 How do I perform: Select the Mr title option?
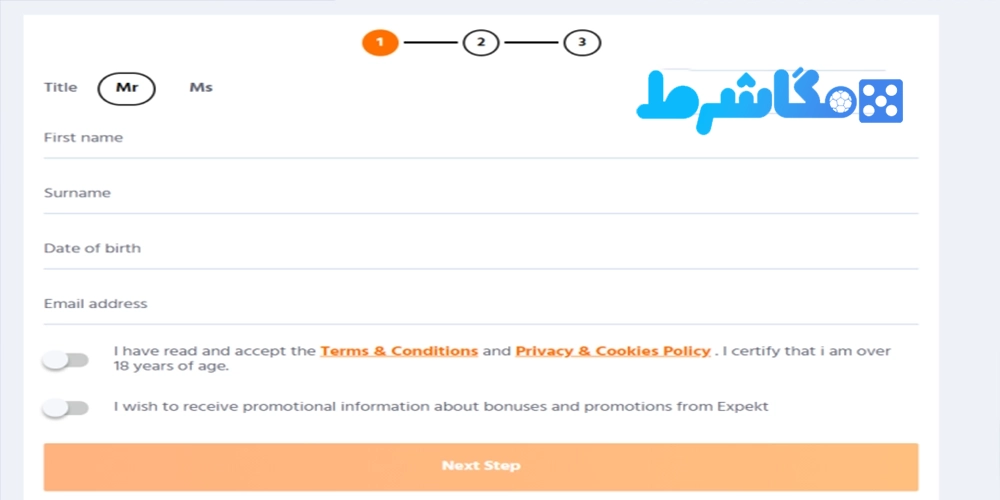[126, 88]
